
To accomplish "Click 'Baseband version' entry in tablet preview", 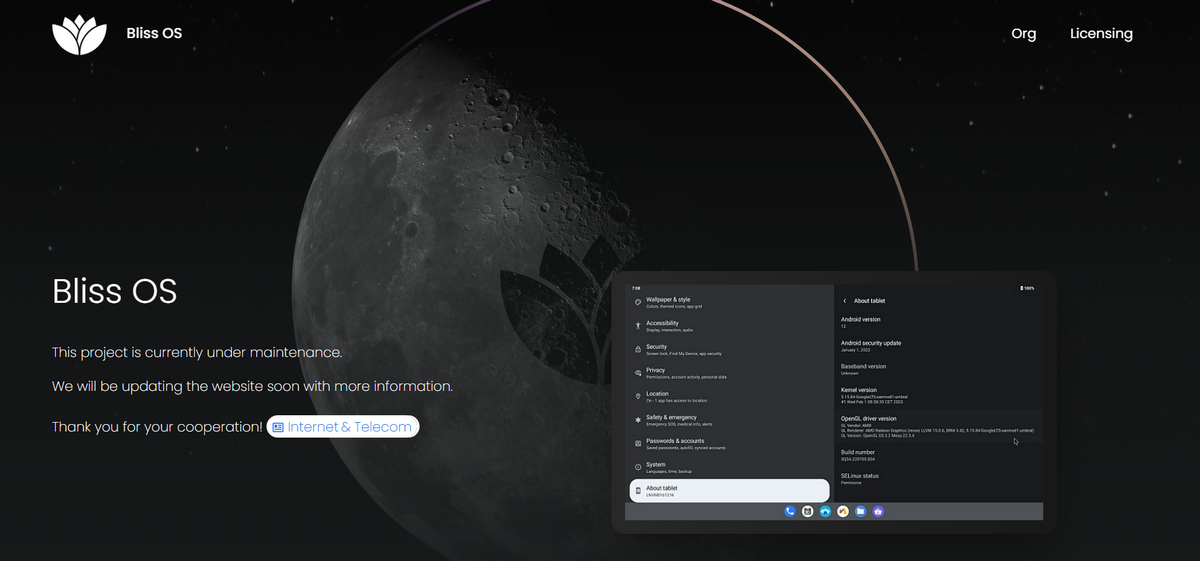I will (938, 369).
